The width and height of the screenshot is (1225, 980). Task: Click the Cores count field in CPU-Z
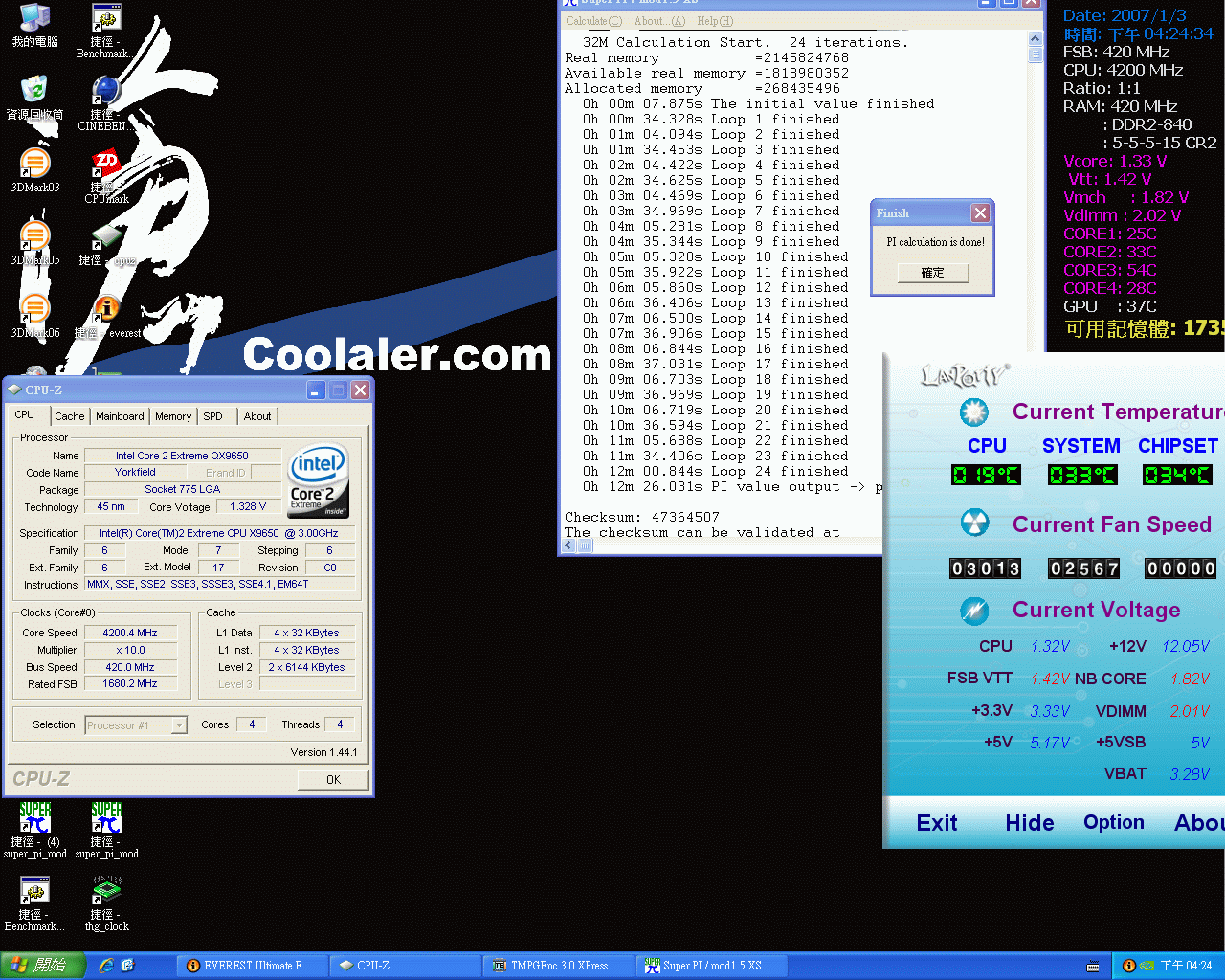(x=252, y=724)
